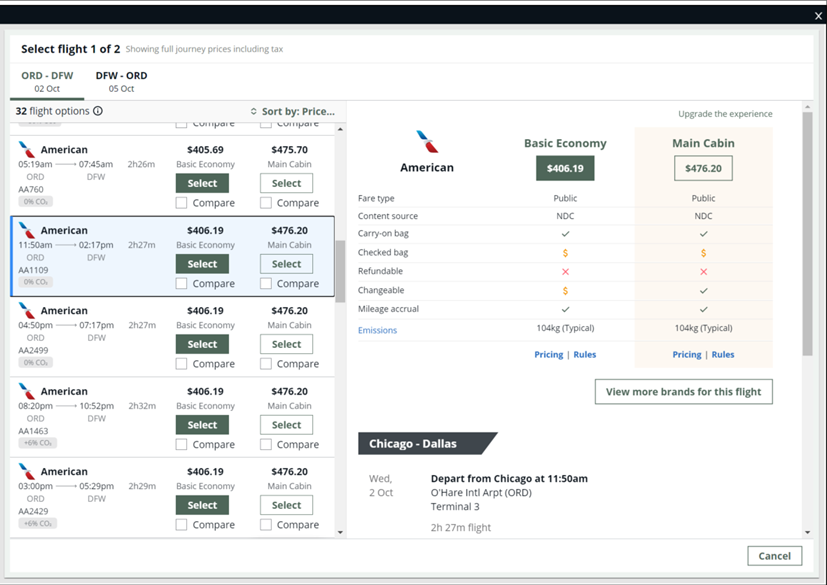Select Basic Economy for 04:50pm flight AA2499
Screen dimensions: 827x585
point(202,344)
